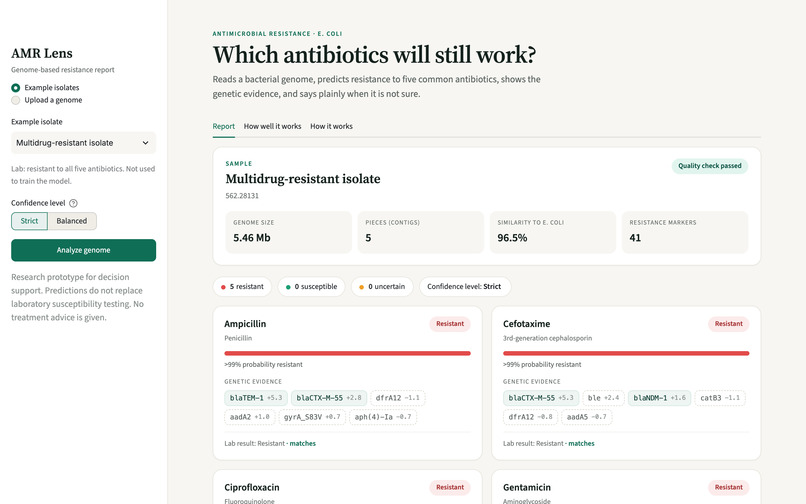The width and height of the screenshot is (806, 504).
Task: Click the blaNDM-1 gene chip under Cefotaxime
Action: pos(660,398)
